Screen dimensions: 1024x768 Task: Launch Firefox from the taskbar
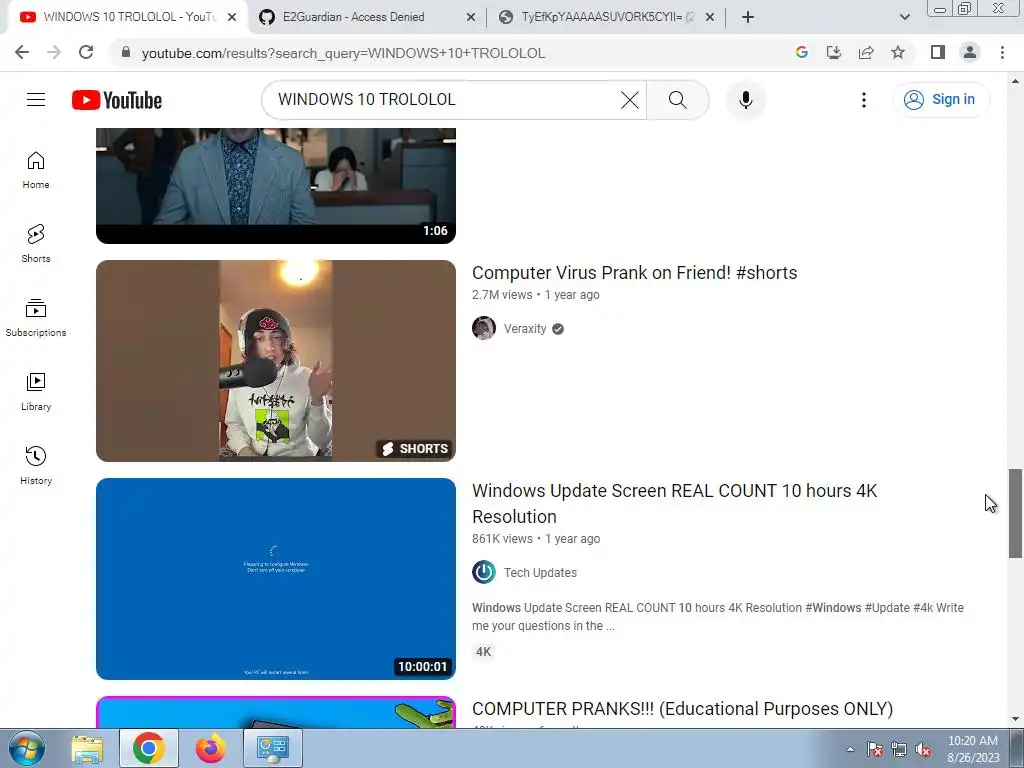coord(210,748)
